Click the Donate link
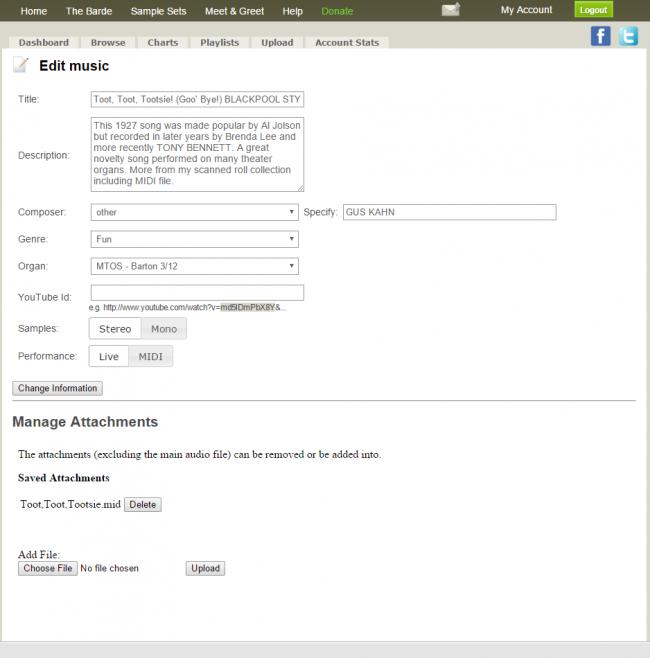This screenshot has height=658, width=650. [x=337, y=11]
